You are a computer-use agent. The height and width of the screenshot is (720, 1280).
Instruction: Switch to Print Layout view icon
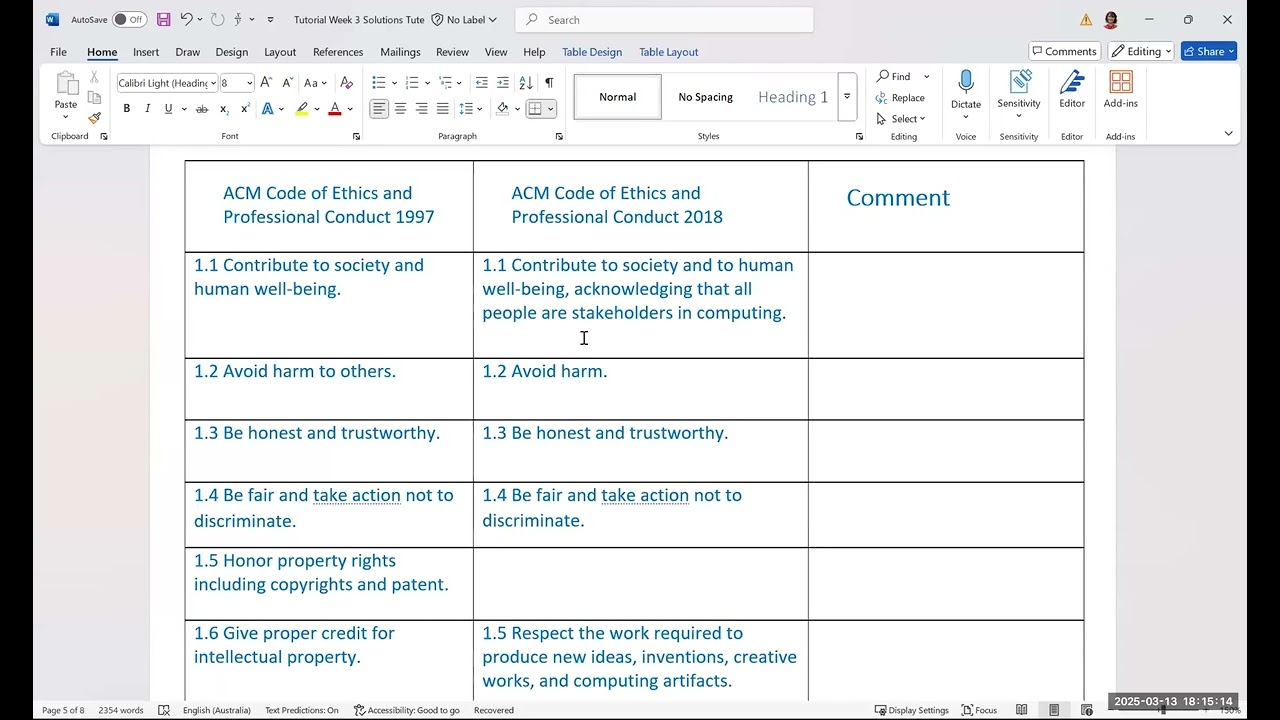tap(1054, 710)
